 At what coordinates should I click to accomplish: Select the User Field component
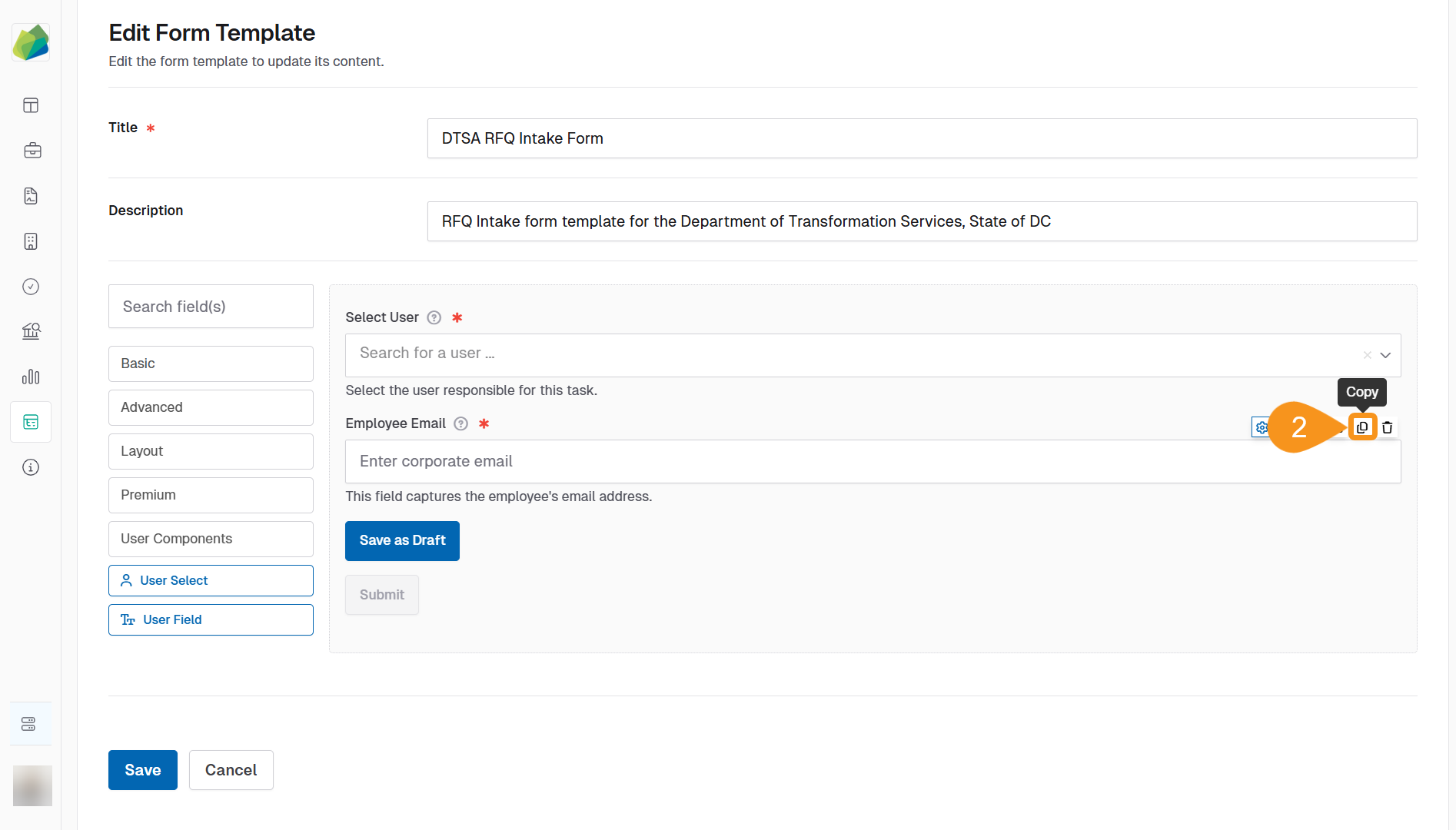click(x=211, y=619)
